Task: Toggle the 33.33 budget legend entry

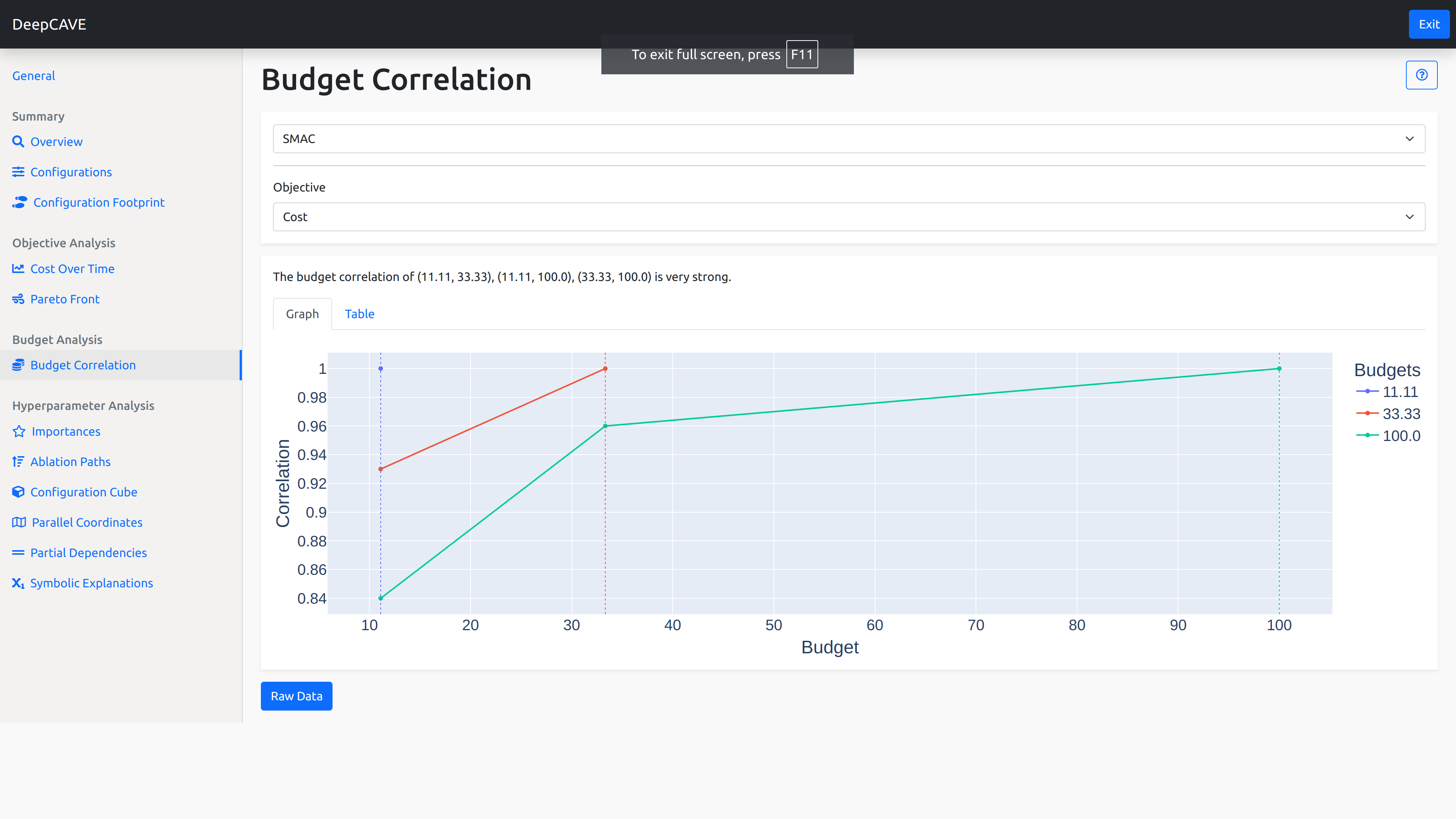Action: (x=1388, y=414)
